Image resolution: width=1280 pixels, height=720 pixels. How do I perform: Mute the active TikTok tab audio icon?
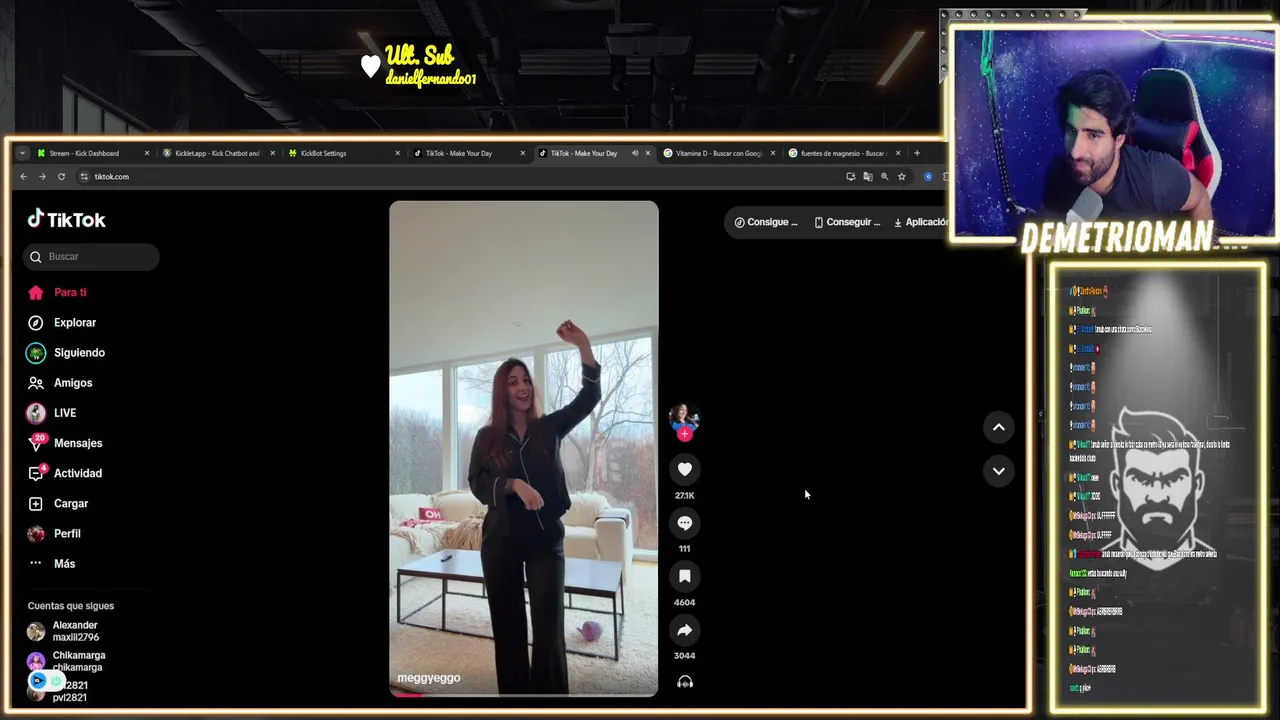635,153
